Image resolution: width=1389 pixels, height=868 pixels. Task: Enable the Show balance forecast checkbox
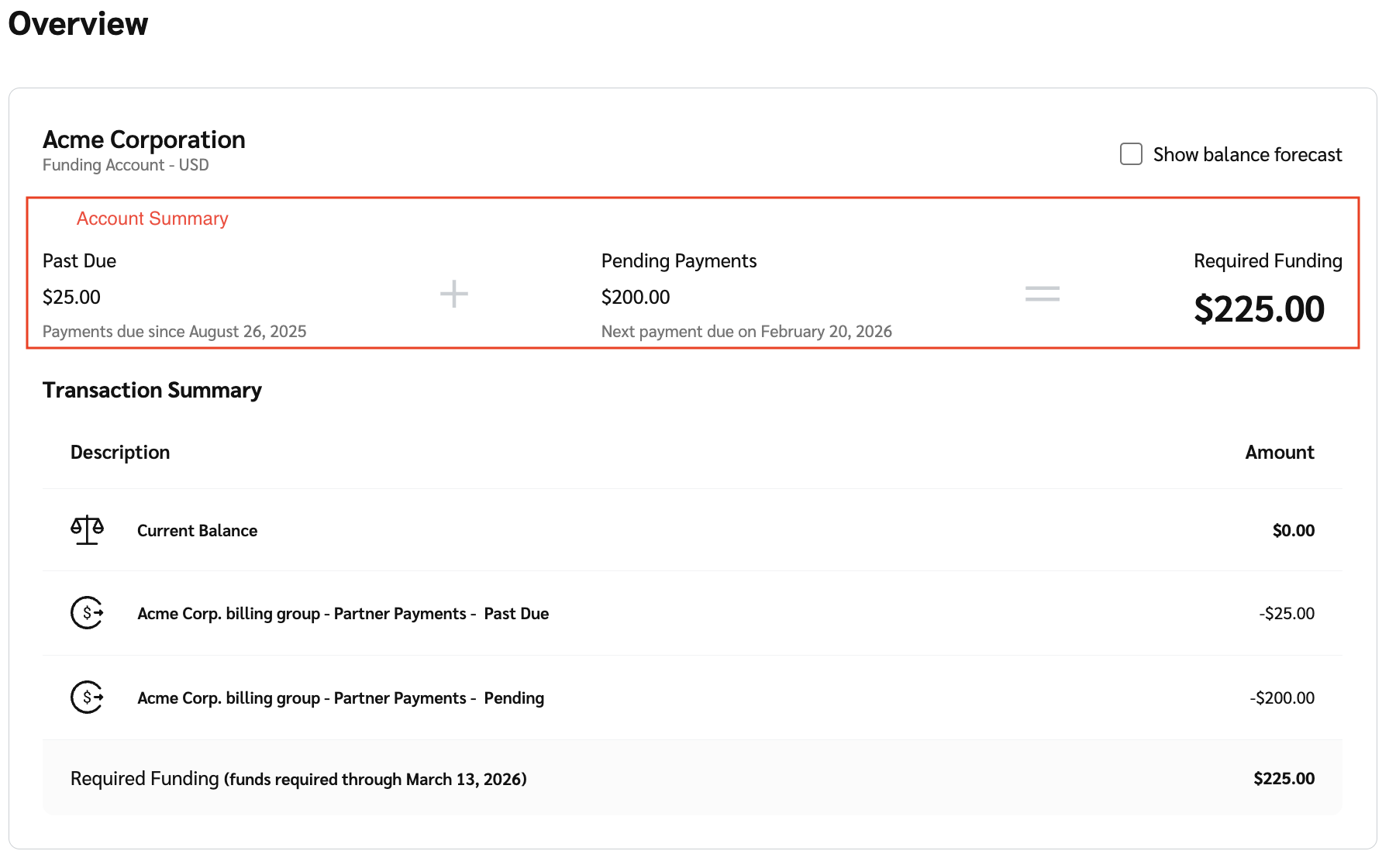coord(1131,154)
